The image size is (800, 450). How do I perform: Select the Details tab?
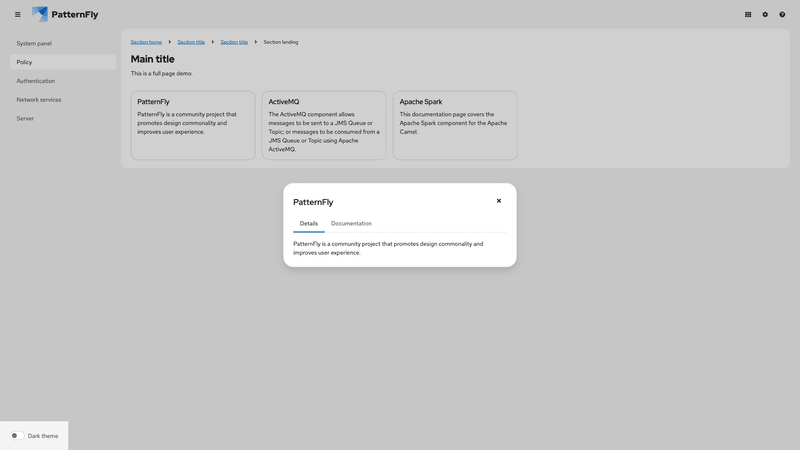pos(309,223)
